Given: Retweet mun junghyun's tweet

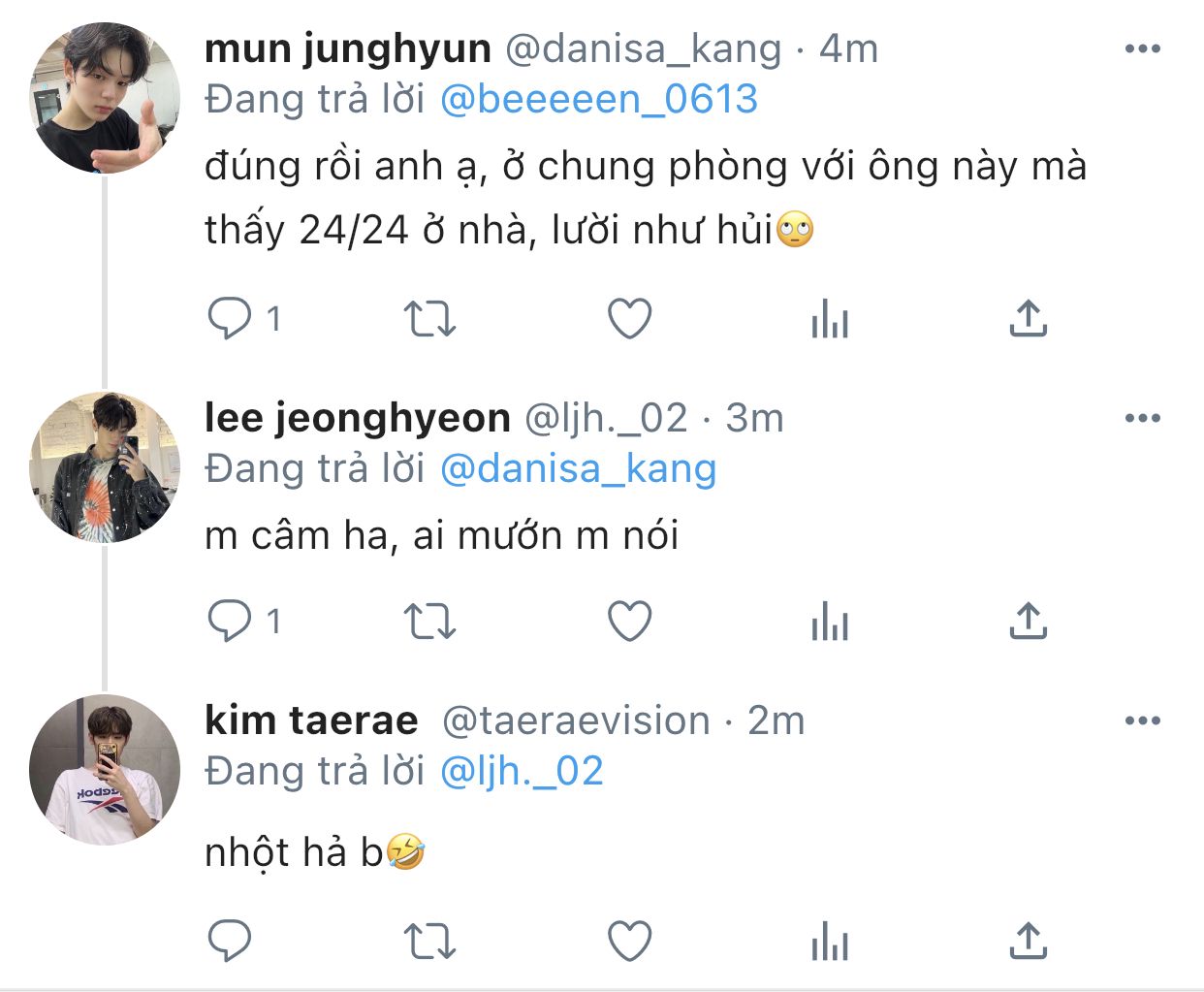Looking at the screenshot, I should (x=429, y=318).
